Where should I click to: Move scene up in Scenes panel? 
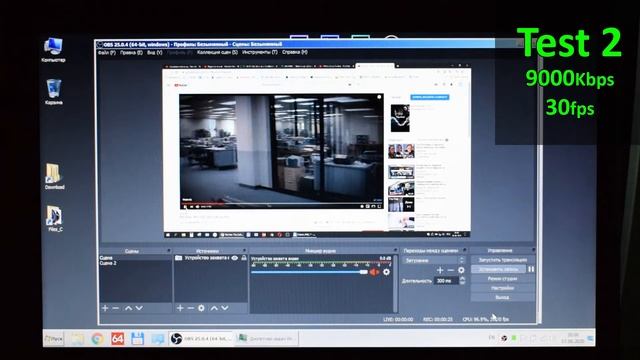[128, 308]
